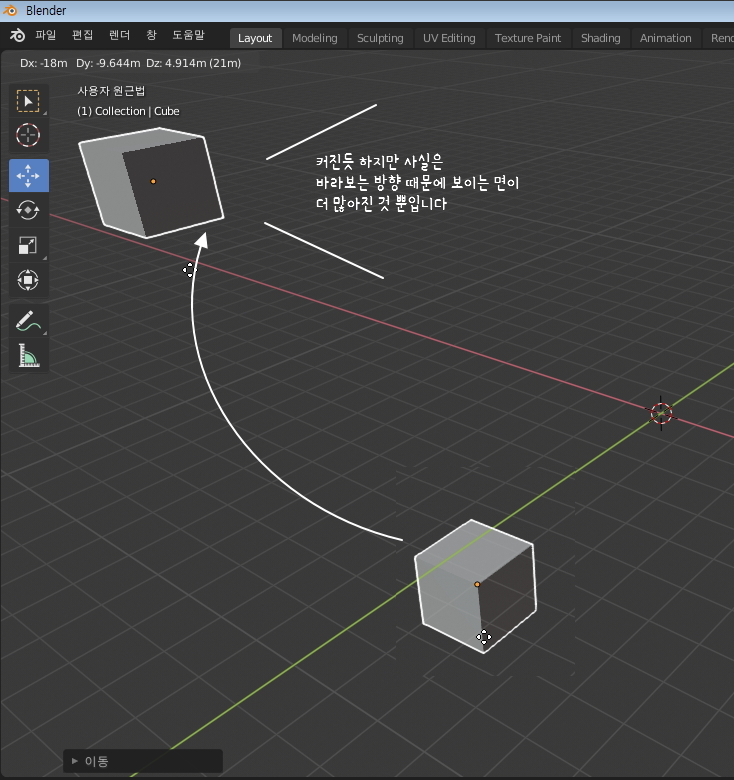Switch to the UV Editing workspace tab
This screenshot has height=780, width=734.
(x=449, y=38)
